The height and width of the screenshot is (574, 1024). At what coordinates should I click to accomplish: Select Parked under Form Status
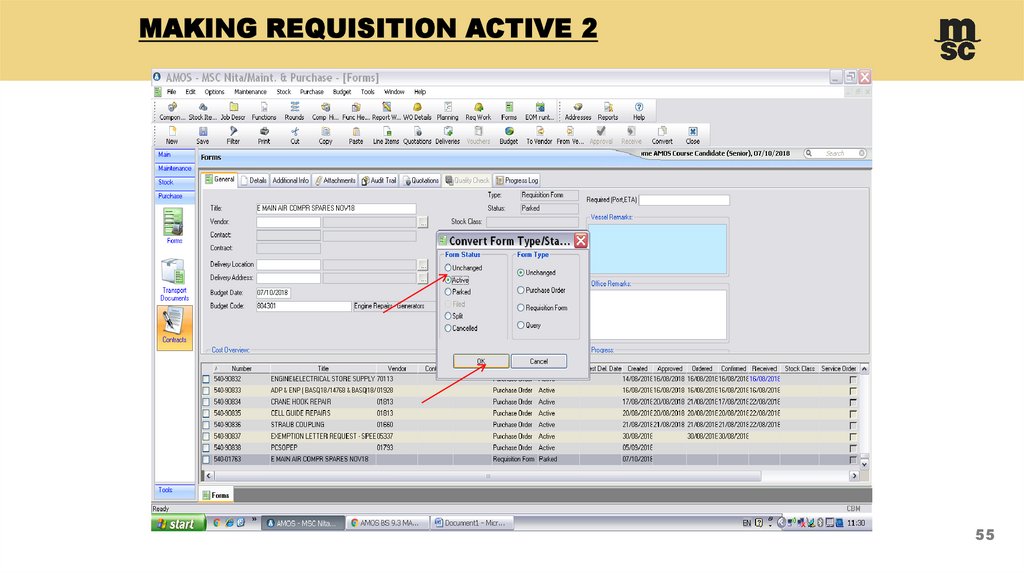point(458,292)
